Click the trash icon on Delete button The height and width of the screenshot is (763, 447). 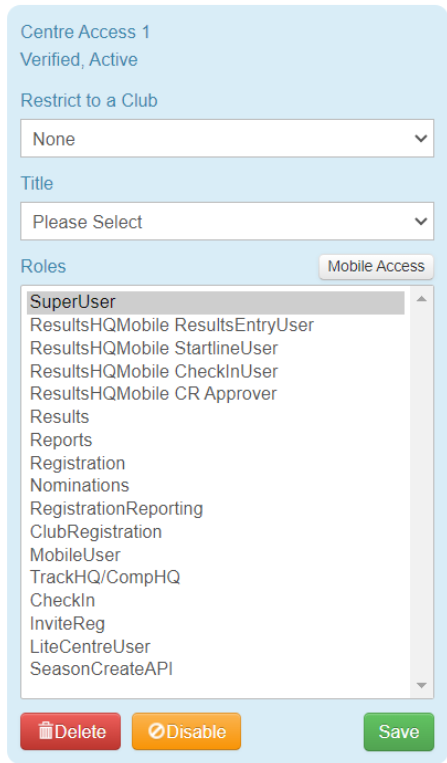(x=46, y=731)
